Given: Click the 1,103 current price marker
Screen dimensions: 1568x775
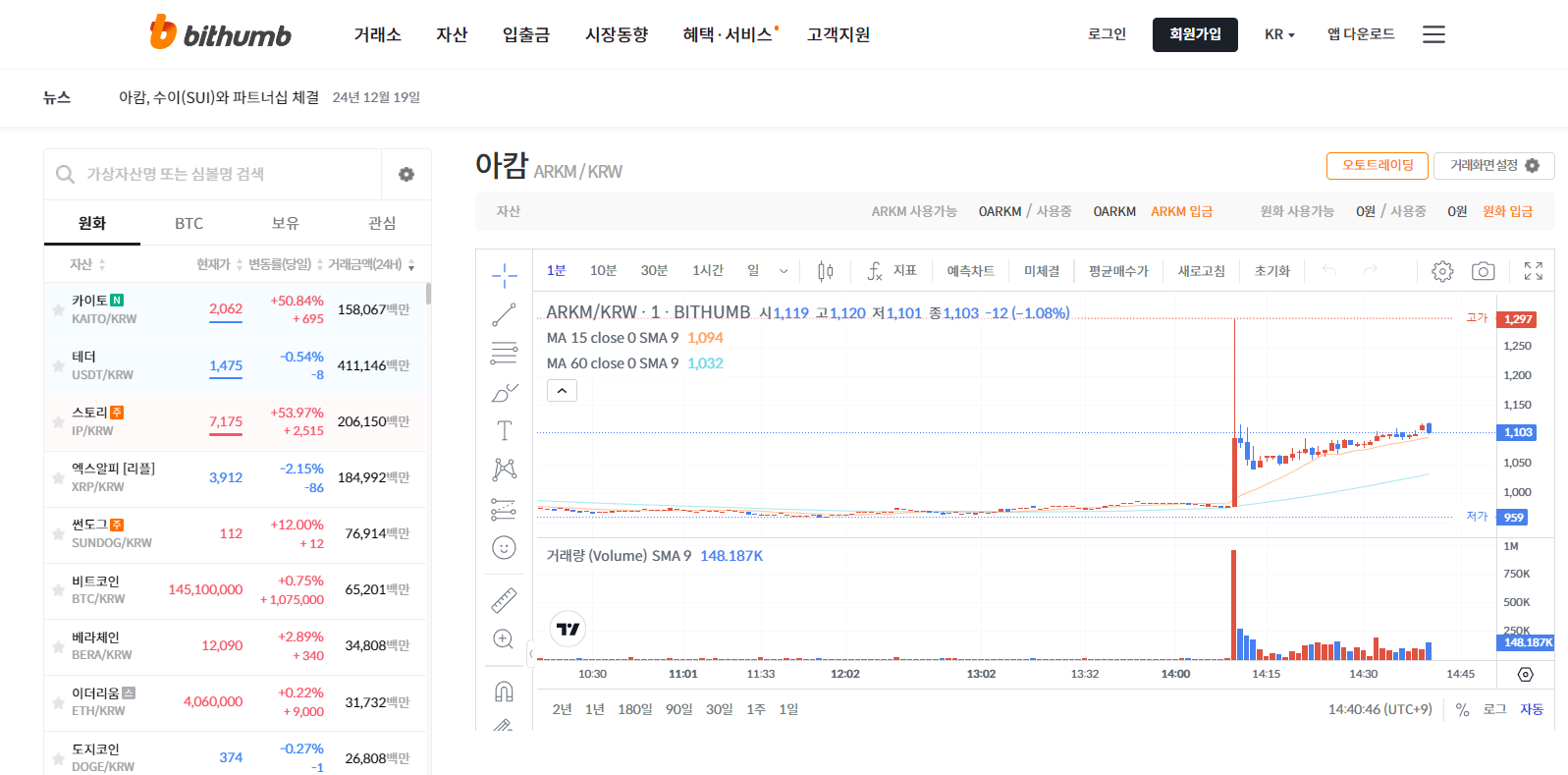Looking at the screenshot, I should point(1517,432).
